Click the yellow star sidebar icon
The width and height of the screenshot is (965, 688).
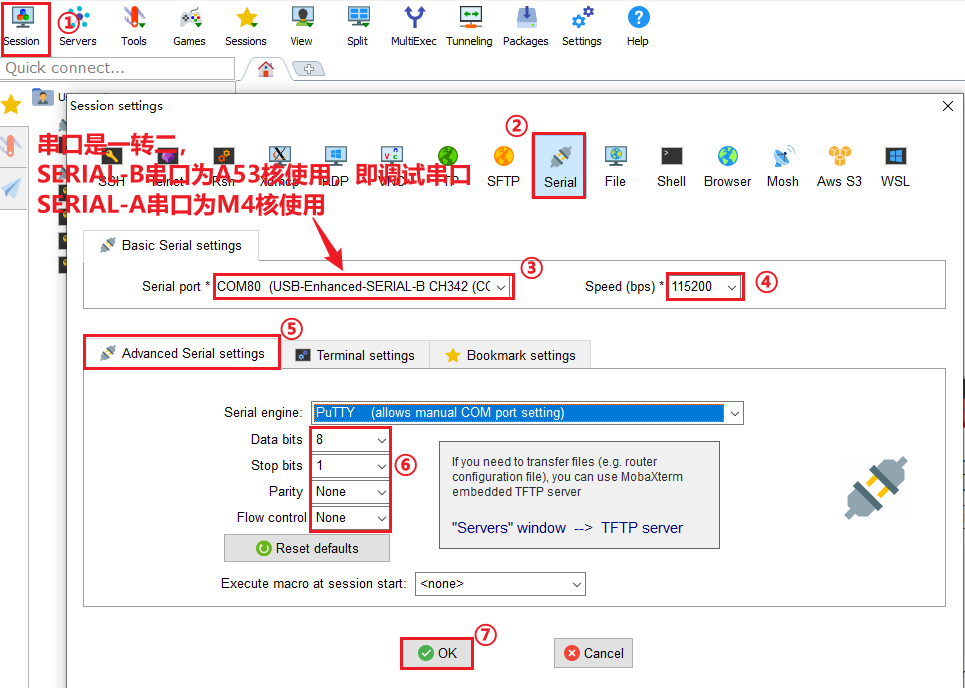pos(11,105)
